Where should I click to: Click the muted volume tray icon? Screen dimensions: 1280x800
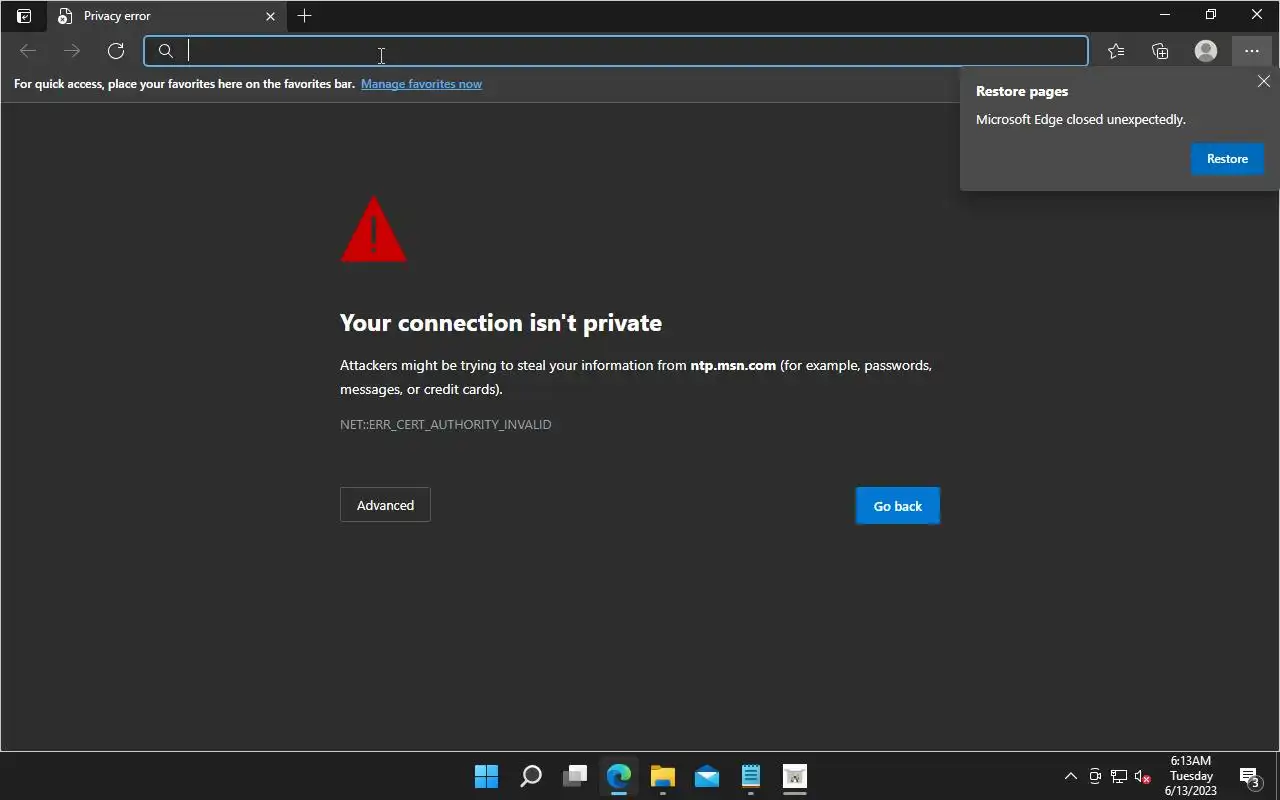tap(1143, 777)
